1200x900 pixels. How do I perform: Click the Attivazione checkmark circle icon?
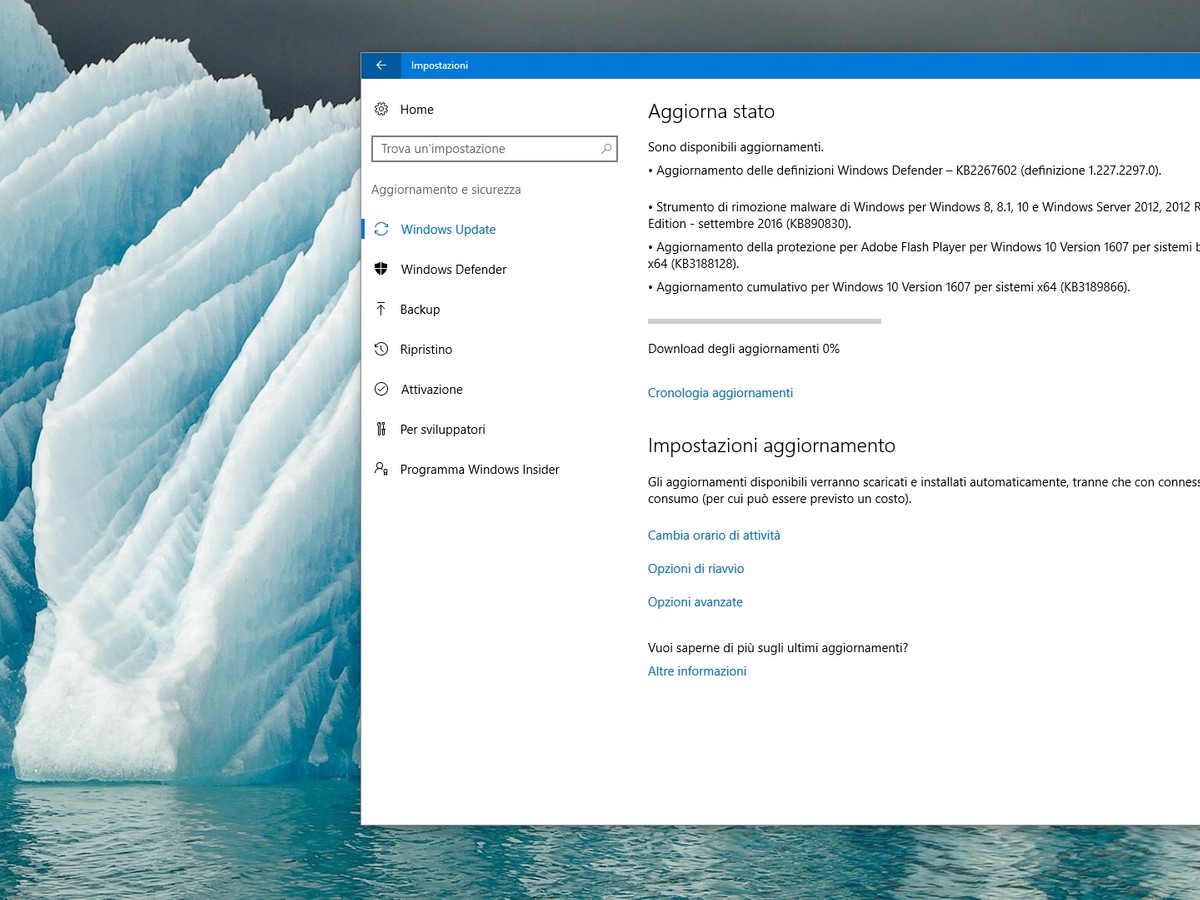click(x=381, y=389)
